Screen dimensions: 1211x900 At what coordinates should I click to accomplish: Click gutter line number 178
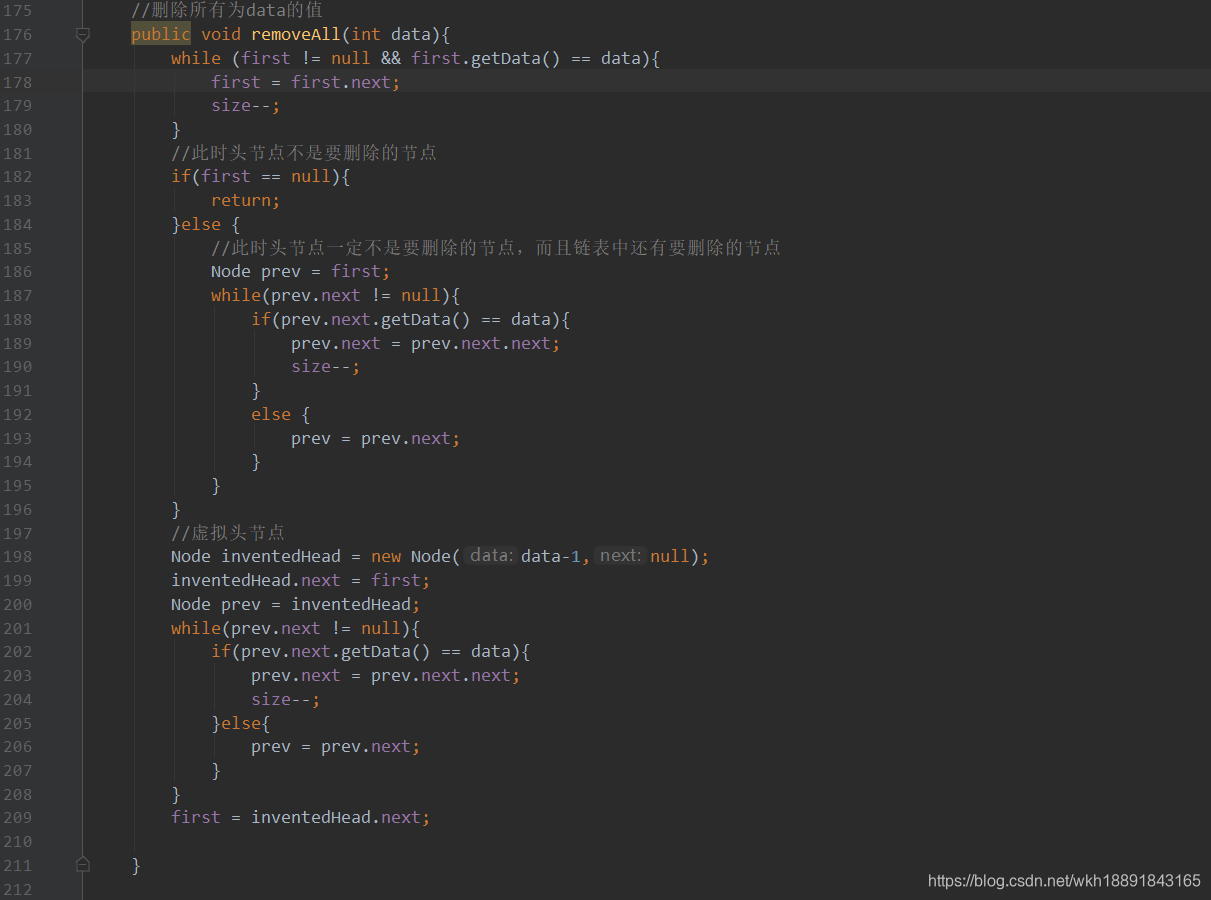tap(17, 82)
